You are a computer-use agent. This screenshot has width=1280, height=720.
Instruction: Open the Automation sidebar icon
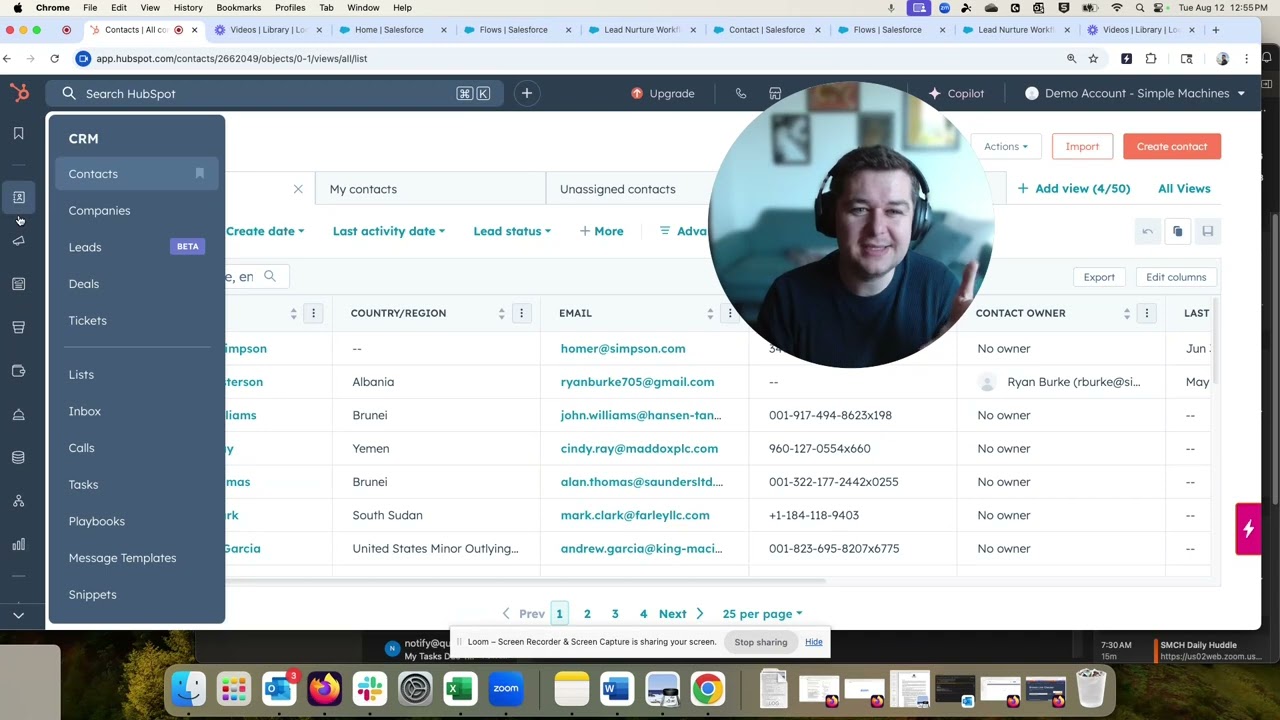(x=18, y=501)
